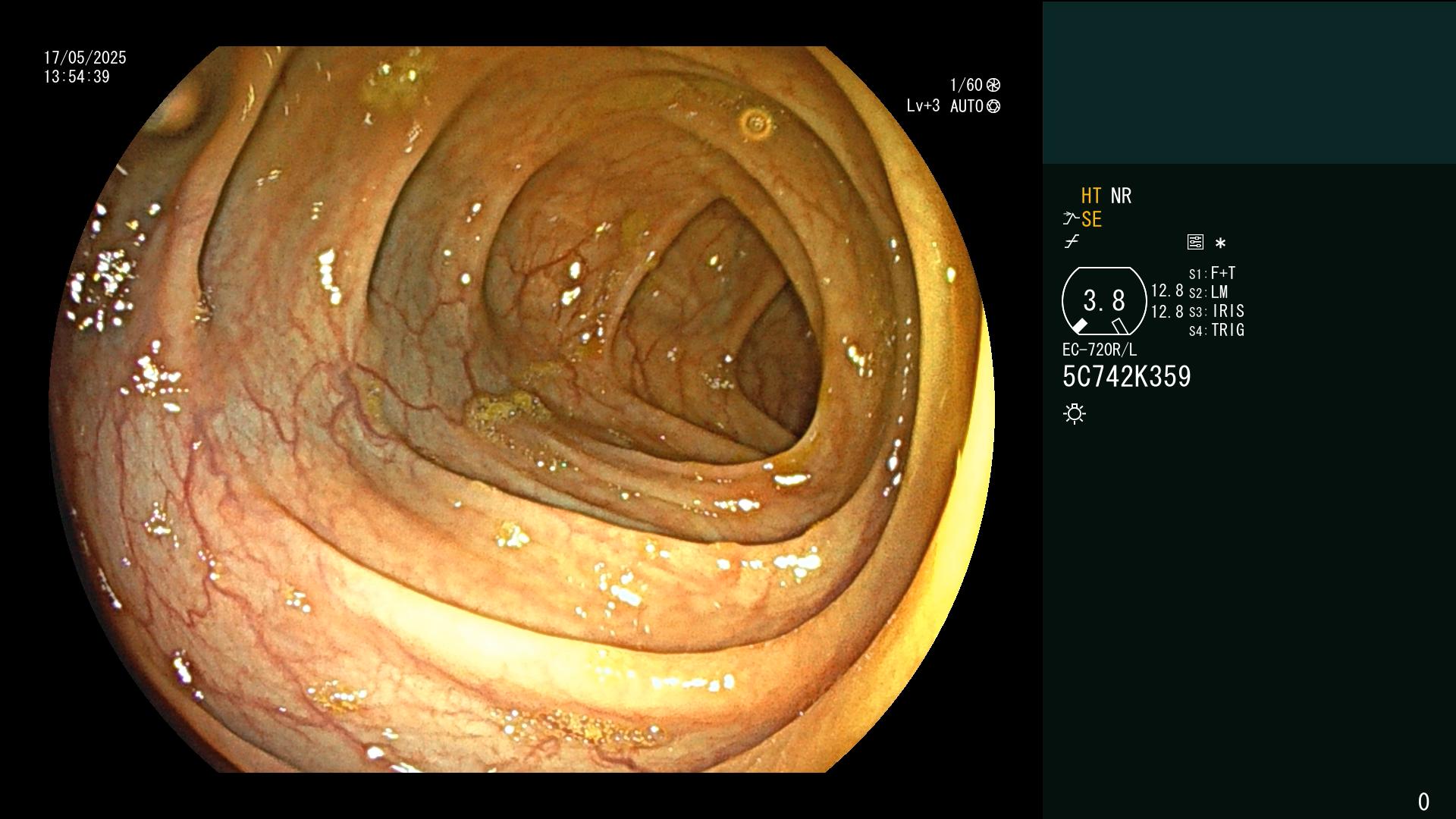The height and width of the screenshot is (819, 1456).
Task: Click the tone curve icon below SE
Action: (1072, 242)
